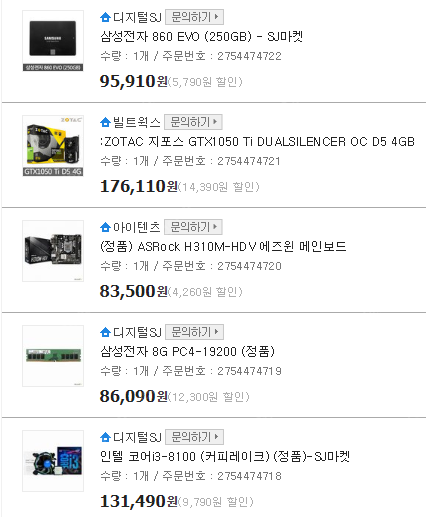426x517 pixels.
Task: Open (정품) ASRock H310M-HDV 에즈윈 메인보드 link
Action: coord(223,247)
